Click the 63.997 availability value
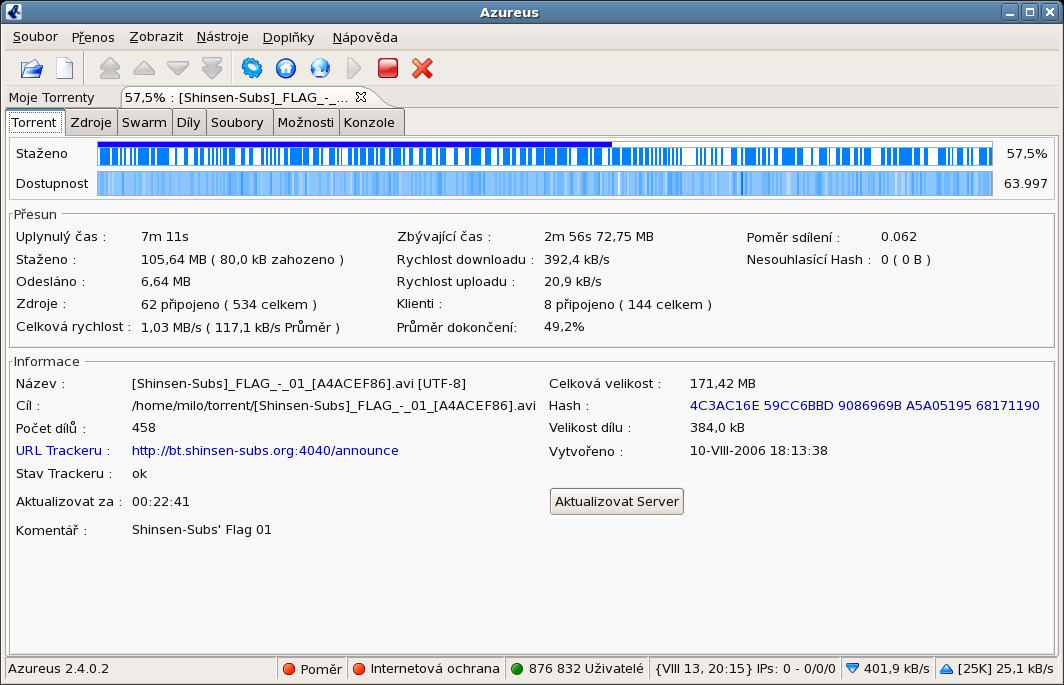 click(1025, 184)
